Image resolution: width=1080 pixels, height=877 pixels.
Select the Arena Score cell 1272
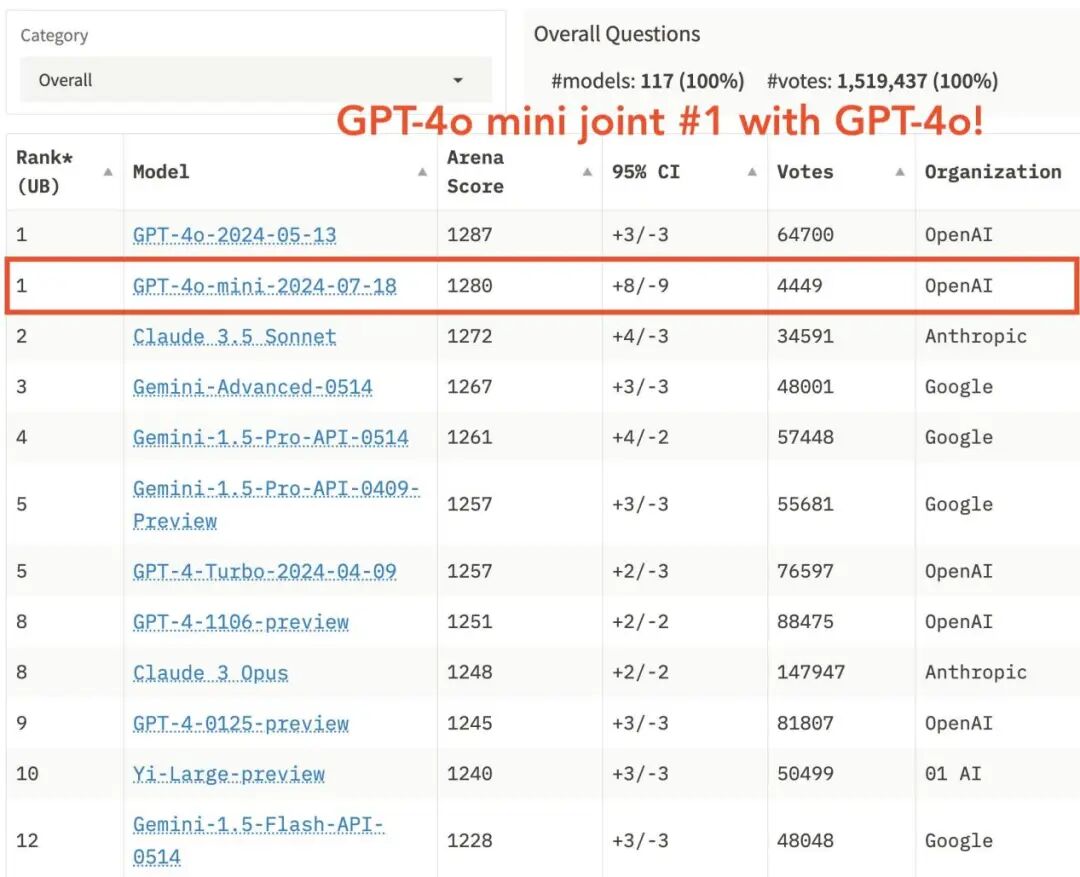click(470, 336)
